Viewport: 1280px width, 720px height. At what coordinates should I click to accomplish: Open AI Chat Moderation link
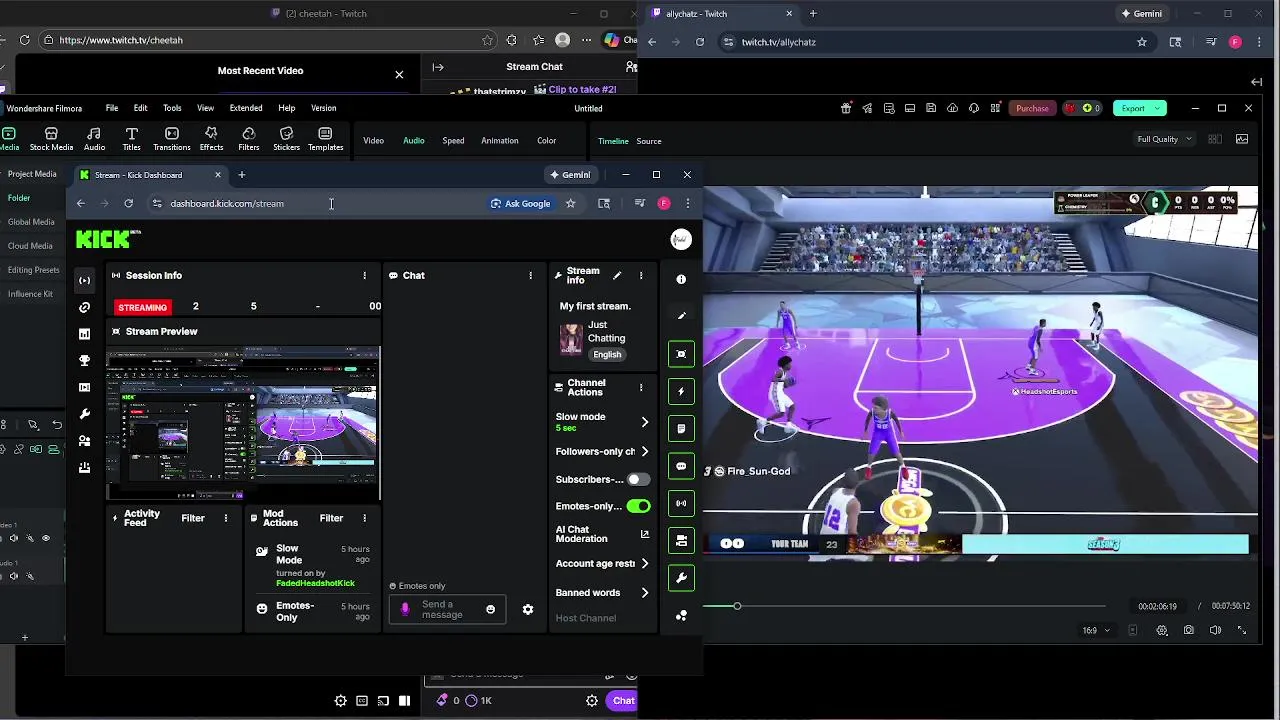pos(603,534)
